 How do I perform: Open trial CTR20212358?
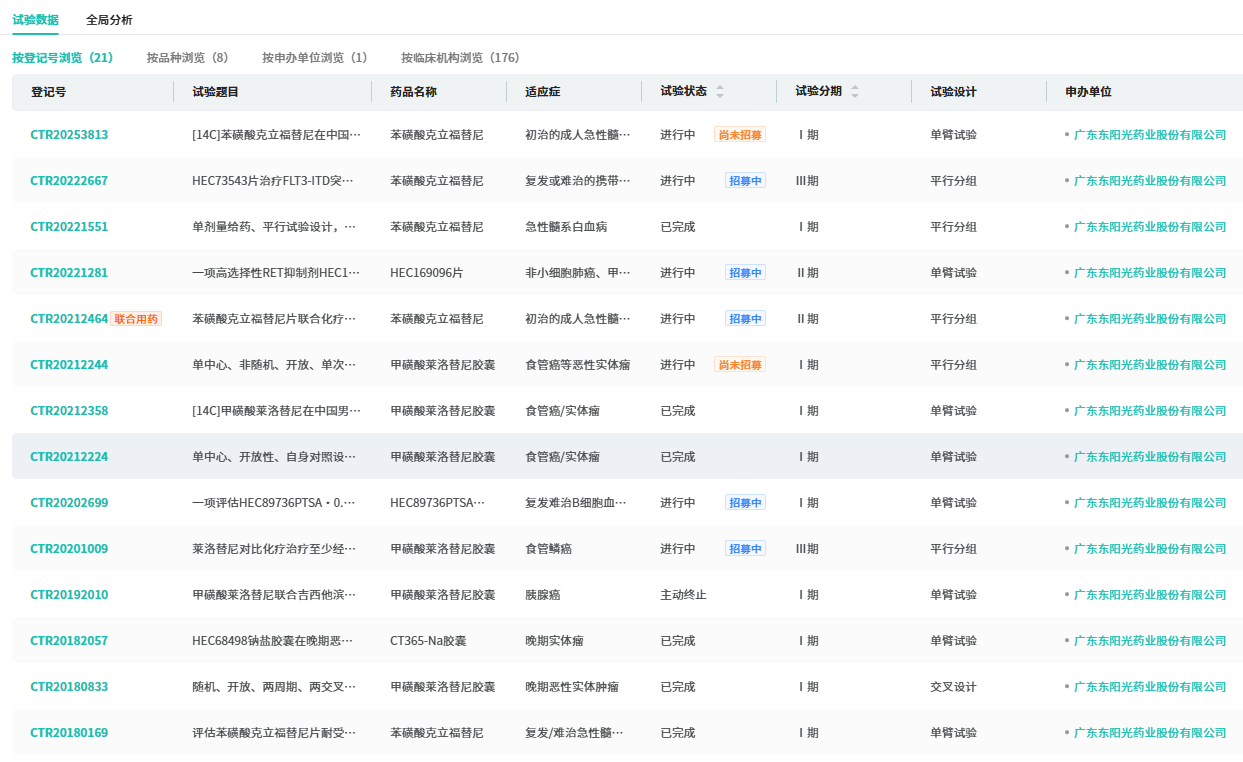[69, 411]
